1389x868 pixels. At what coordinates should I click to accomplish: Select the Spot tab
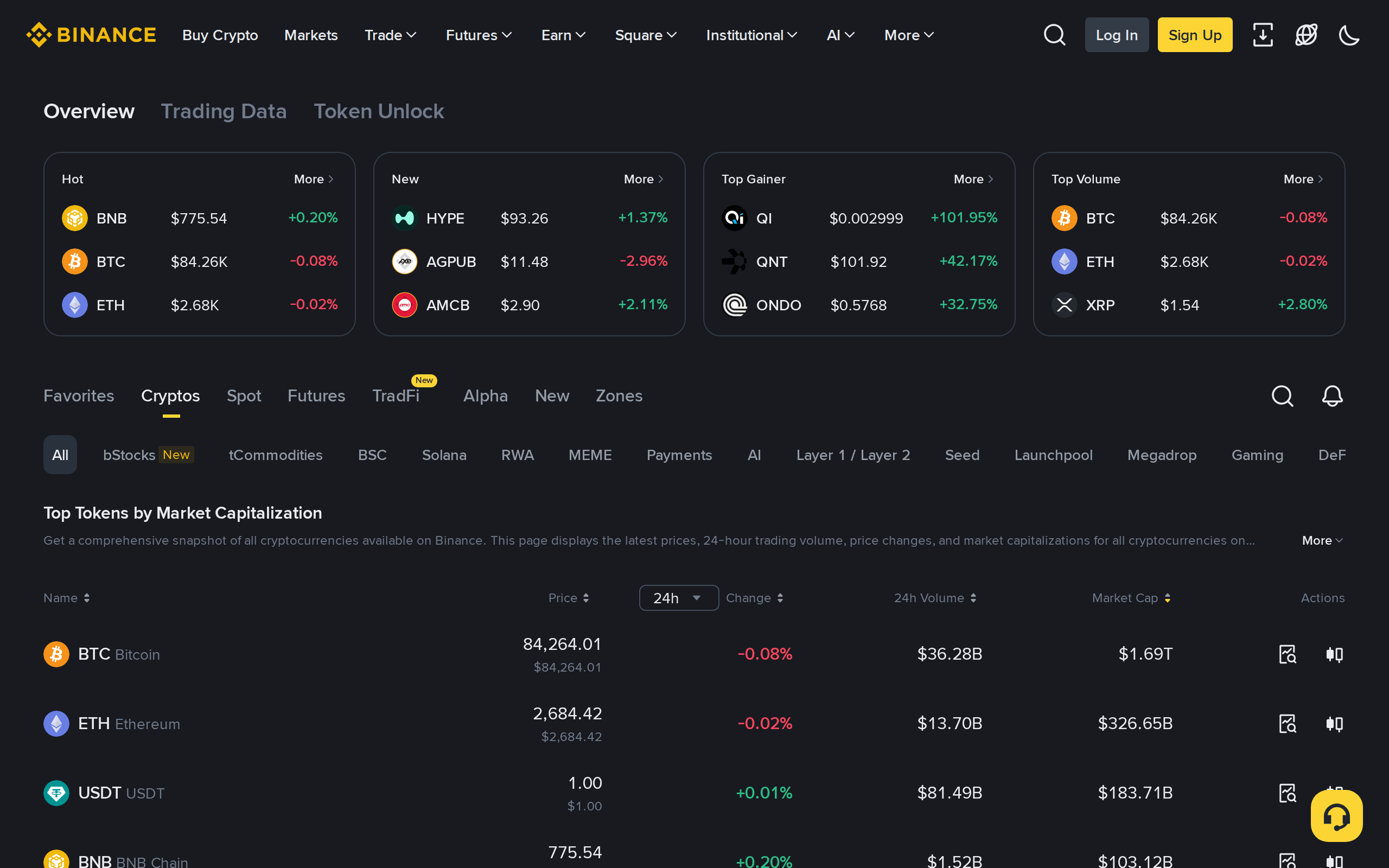click(244, 395)
